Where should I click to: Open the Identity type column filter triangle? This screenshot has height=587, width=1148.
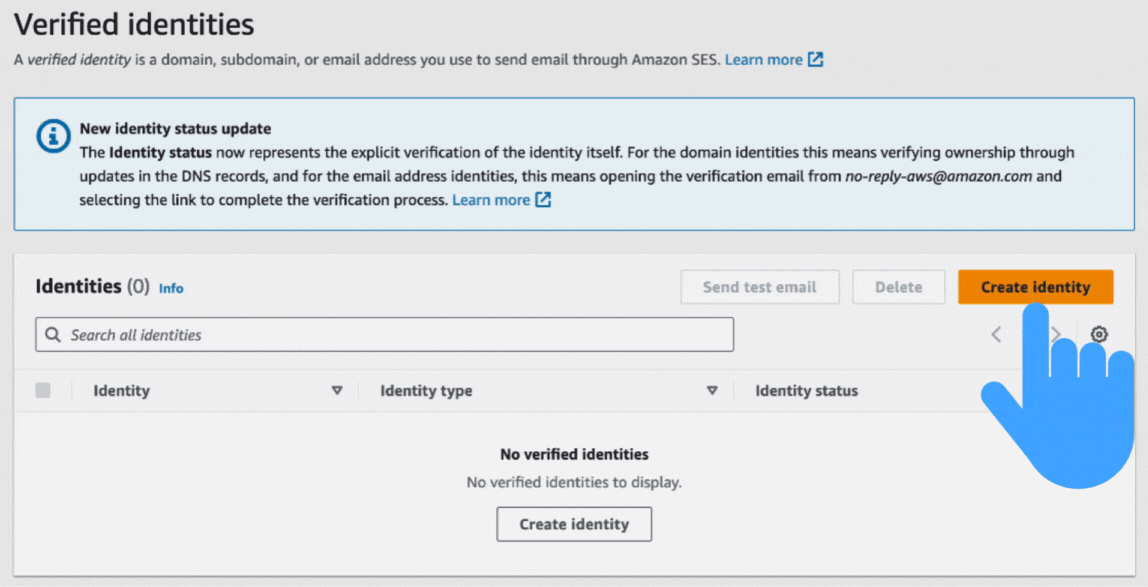(x=712, y=390)
